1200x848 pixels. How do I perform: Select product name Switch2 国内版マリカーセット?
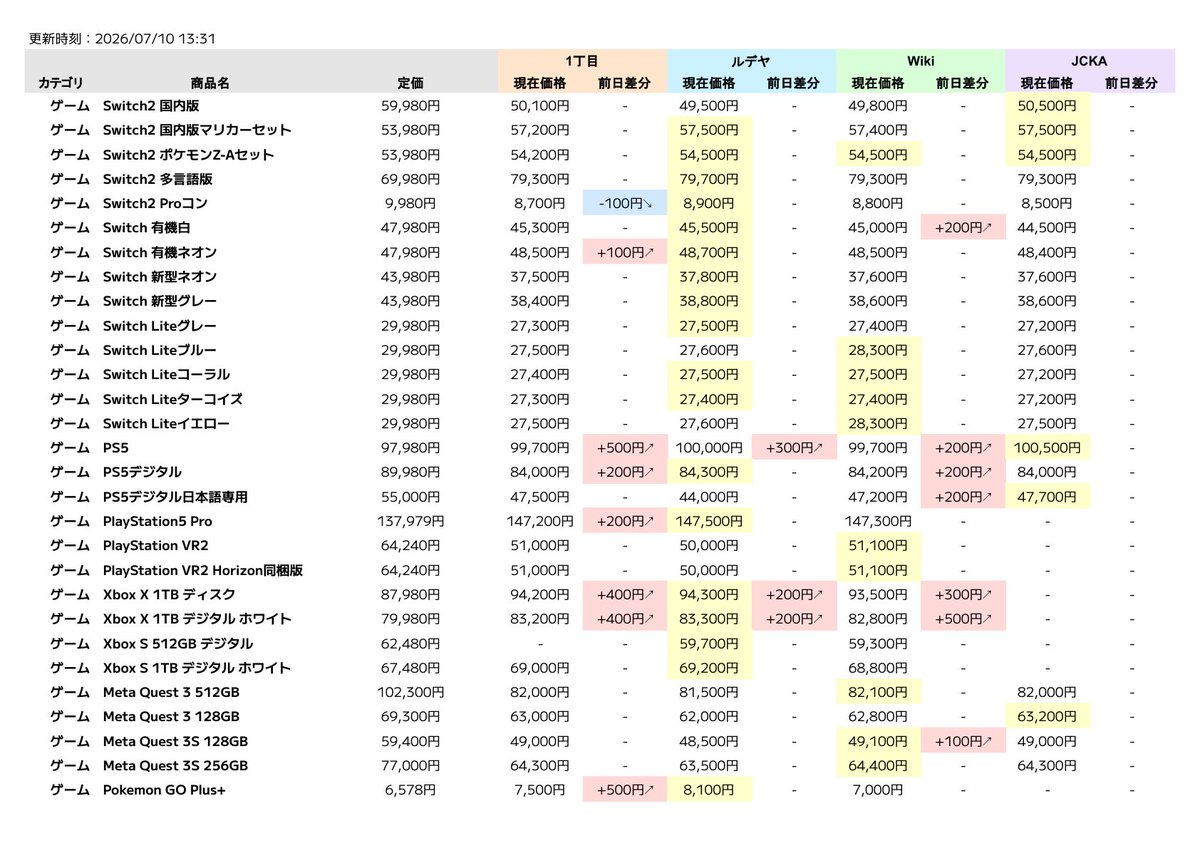(197, 130)
